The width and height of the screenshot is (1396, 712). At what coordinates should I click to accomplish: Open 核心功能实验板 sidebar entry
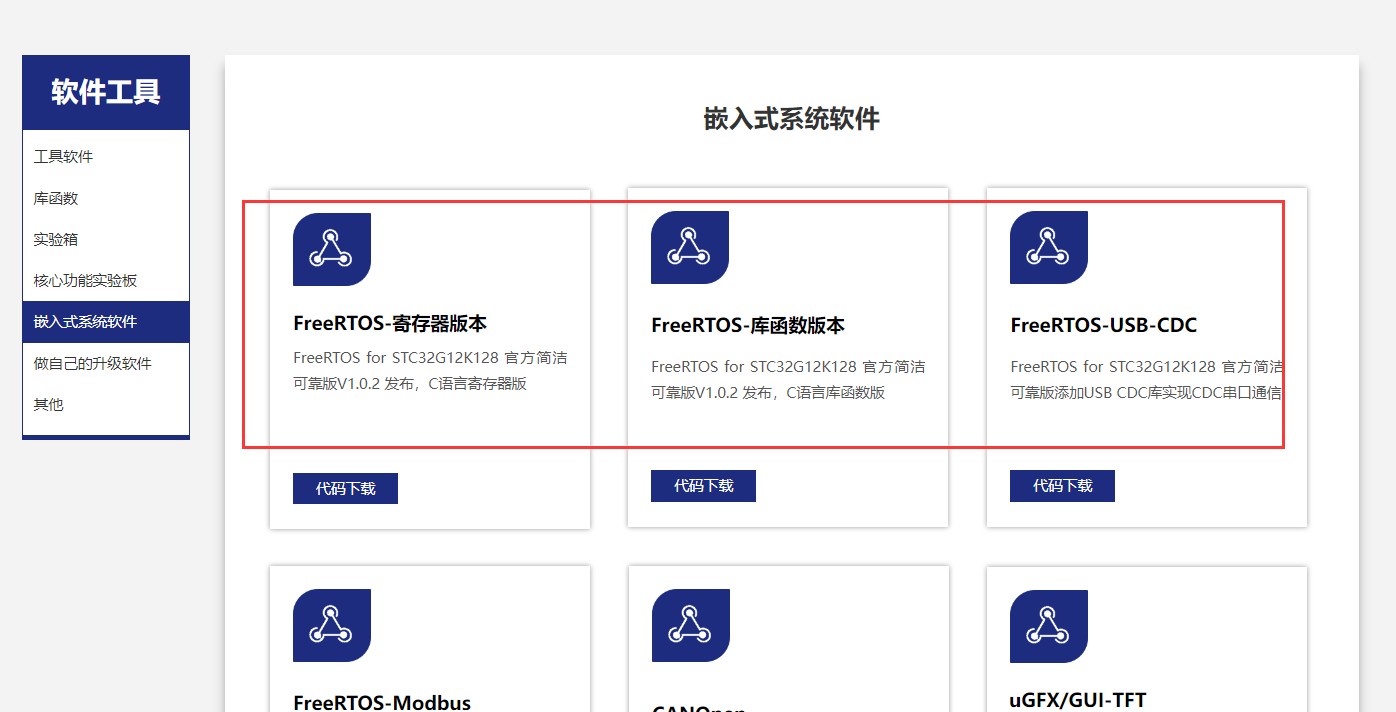tap(106, 280)
